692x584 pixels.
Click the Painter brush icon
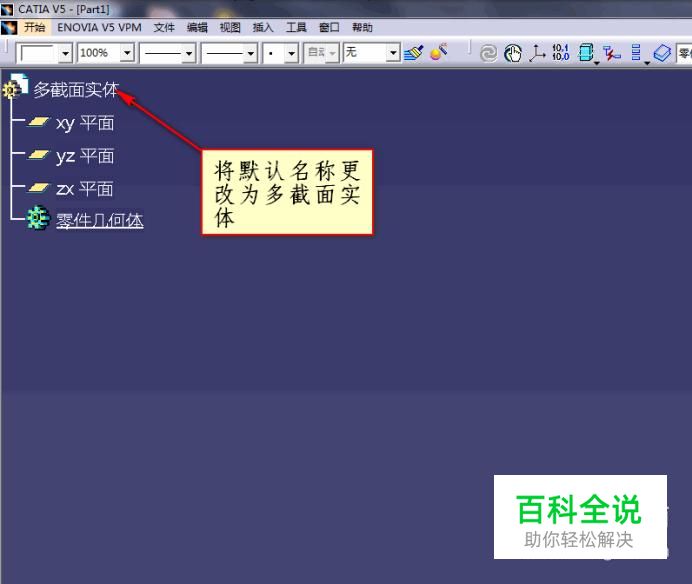click(414, 53)
